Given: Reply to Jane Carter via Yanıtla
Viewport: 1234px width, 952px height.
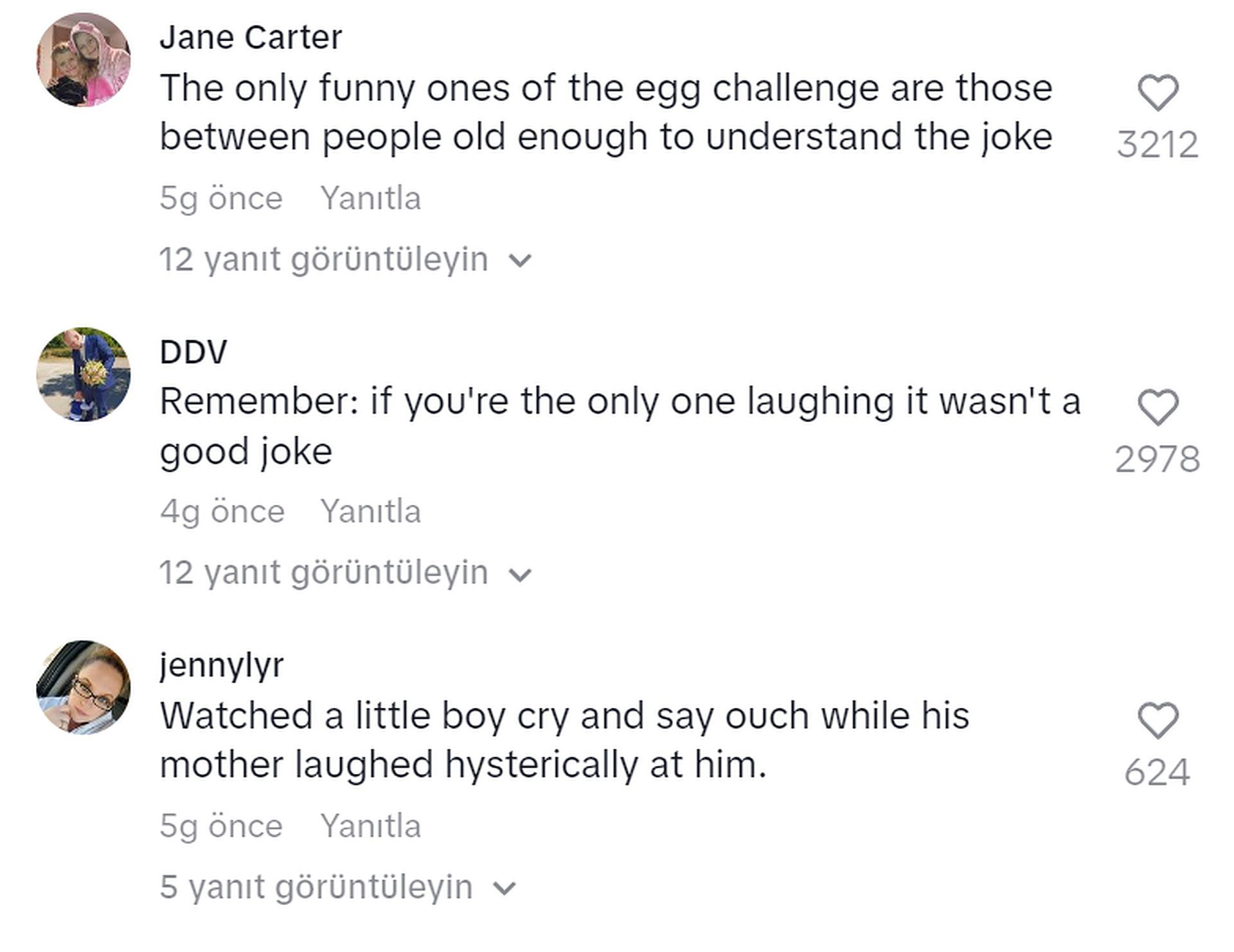Looking at the screenshot, I should (371, 198).
